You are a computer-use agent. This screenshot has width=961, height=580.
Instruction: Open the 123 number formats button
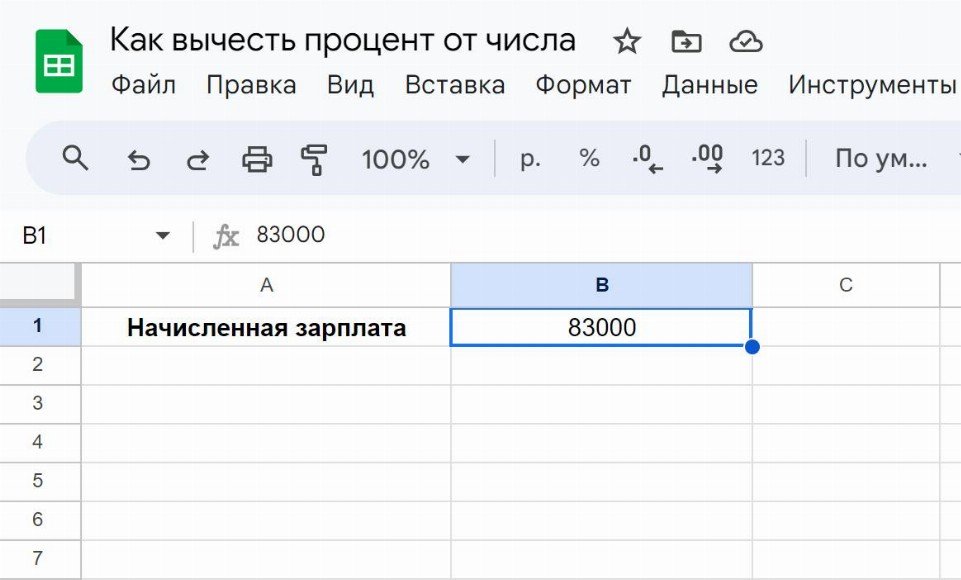(767, 158)
